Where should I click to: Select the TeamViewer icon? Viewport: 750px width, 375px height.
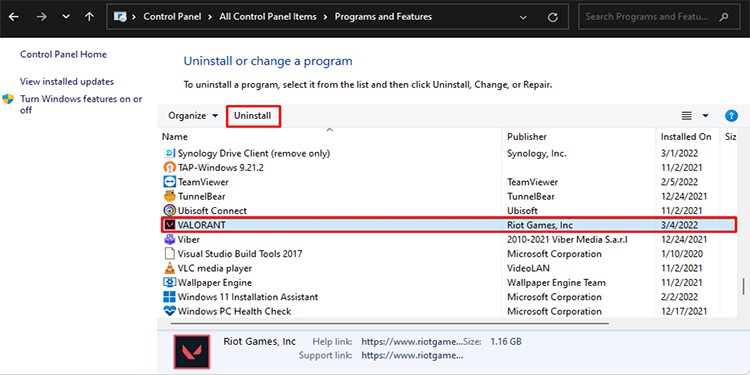point(169,182)
